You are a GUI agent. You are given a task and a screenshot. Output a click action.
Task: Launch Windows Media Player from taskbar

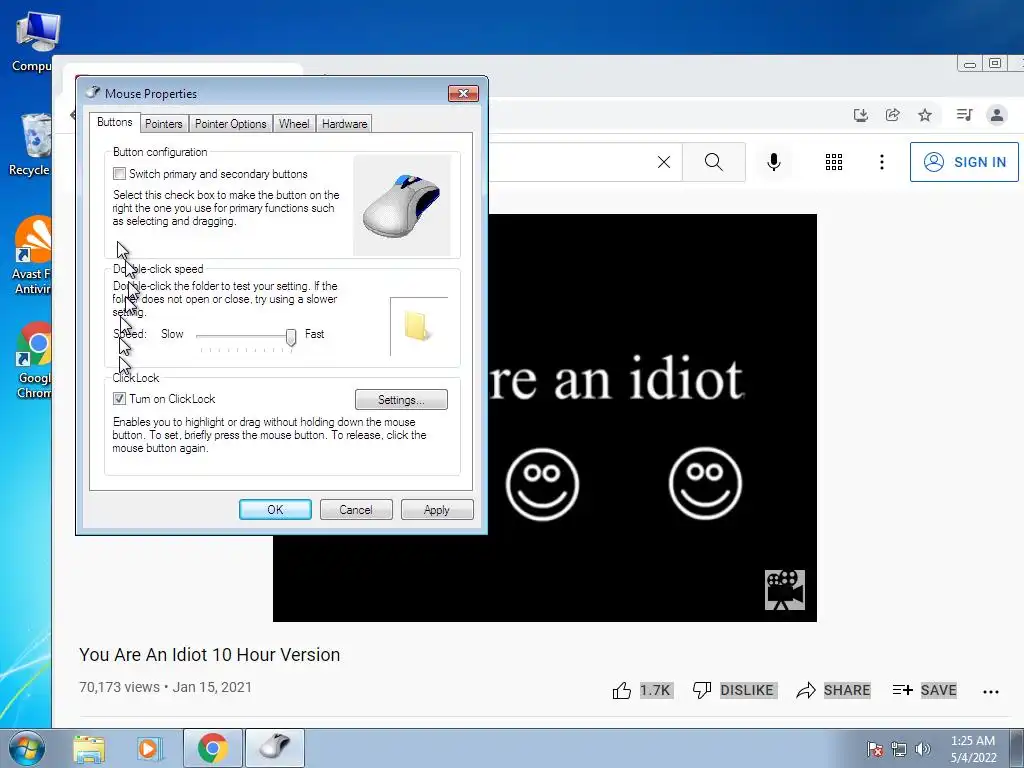pyautogui.click(x=148, y=748)
